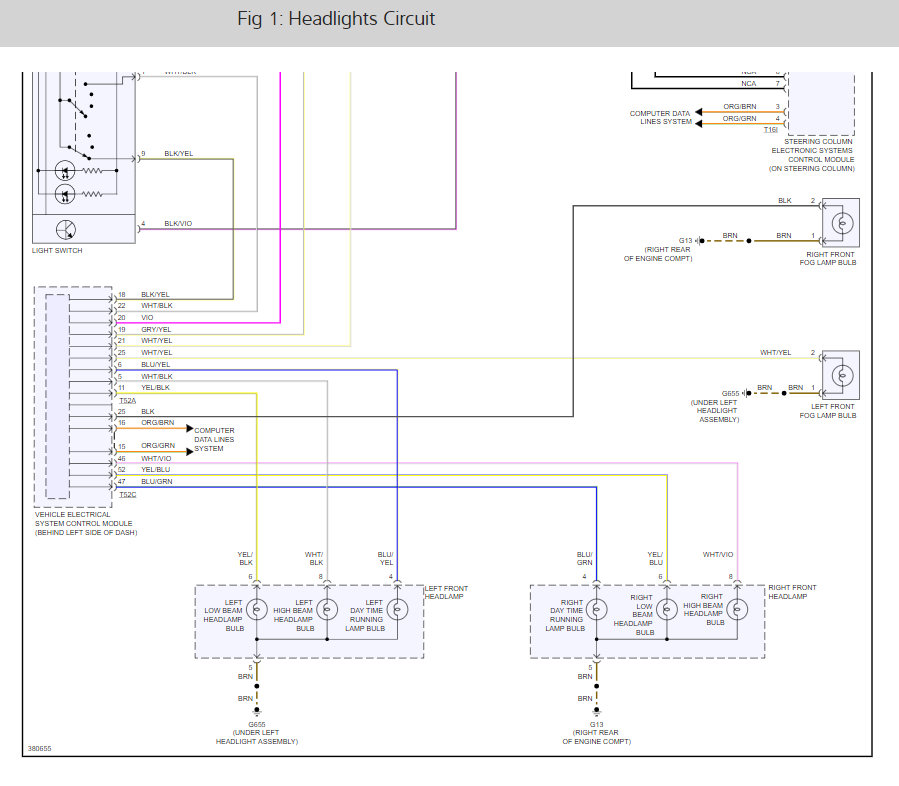Click the 'YEL/BLU' label at module pin 52
The width and height of the screenshot is (899, 786).
click(155, 470)
